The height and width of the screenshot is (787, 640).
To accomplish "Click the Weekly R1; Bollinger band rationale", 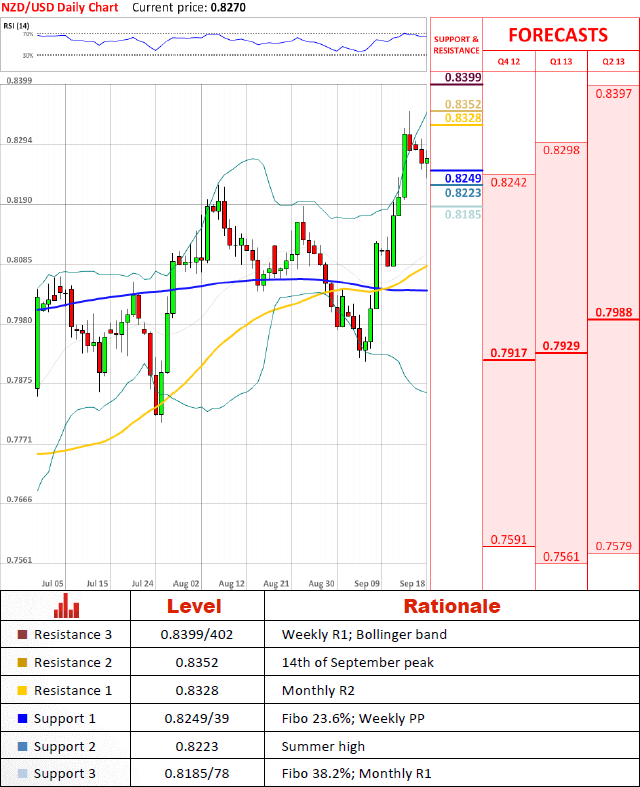I will 364,634.
